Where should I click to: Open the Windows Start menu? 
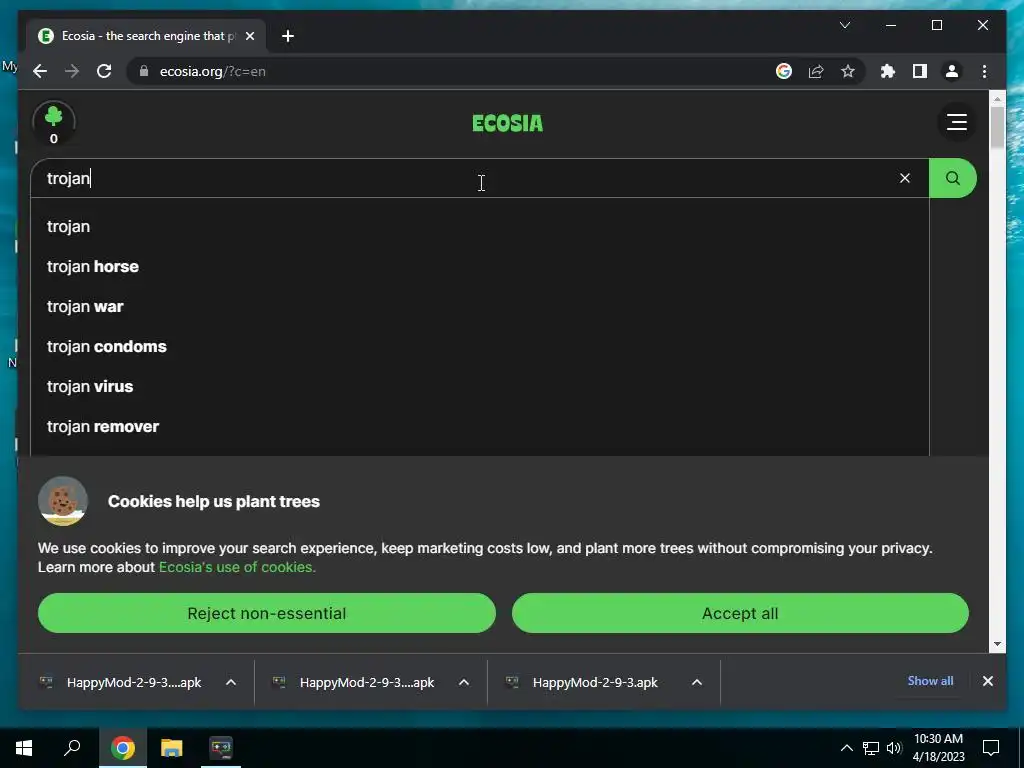[24, 747]
